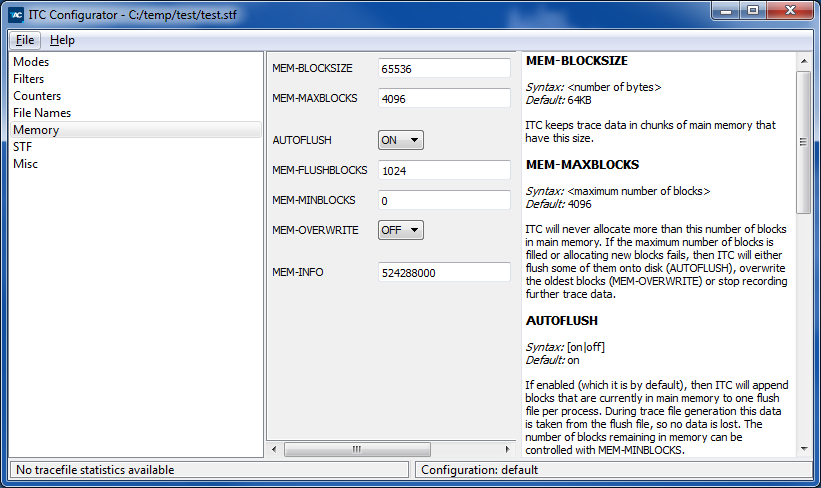This screenshot has width=821, height=488.
Task: Open the File menu
Action: click(x=25, y=40)
